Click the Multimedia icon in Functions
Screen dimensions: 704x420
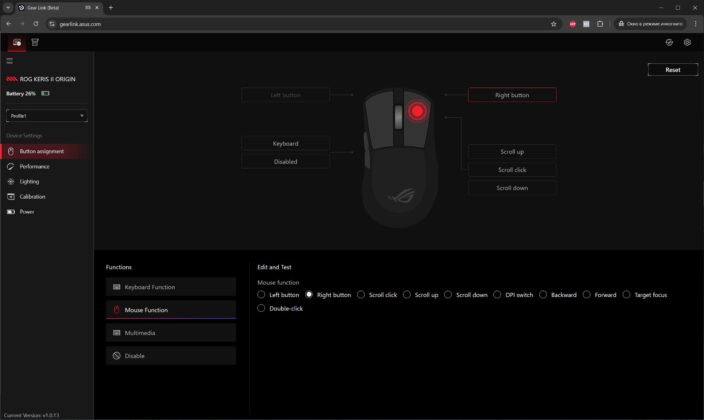[x=116, y=333]
